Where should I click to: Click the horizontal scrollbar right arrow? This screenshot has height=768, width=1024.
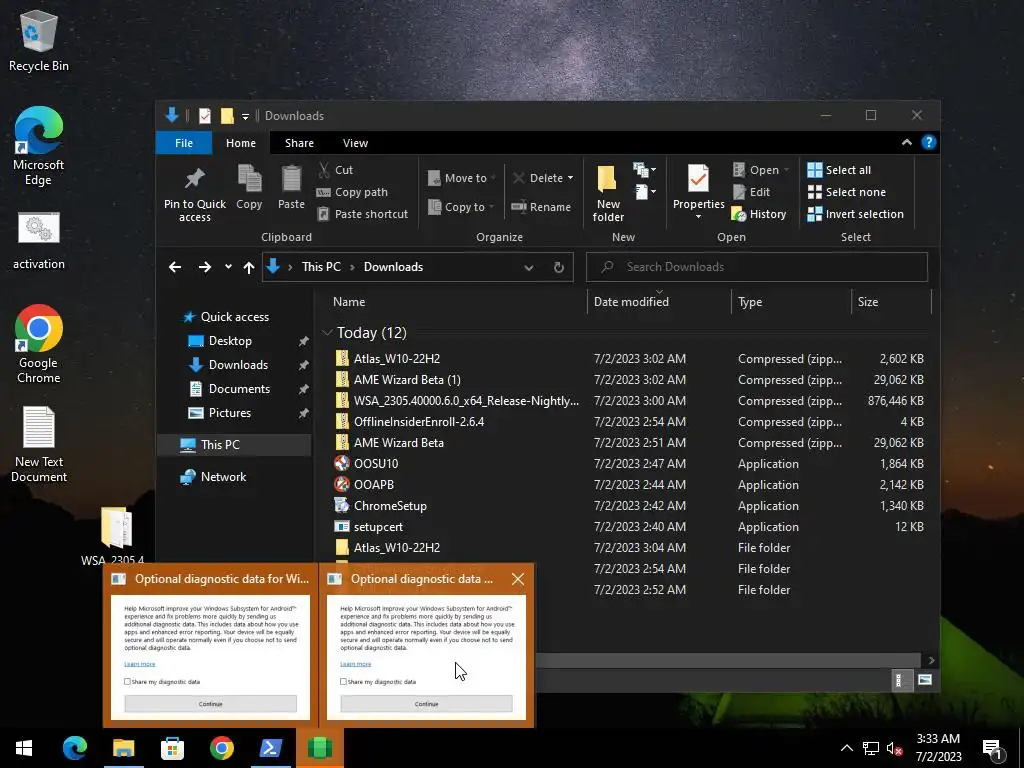[931, 660]
